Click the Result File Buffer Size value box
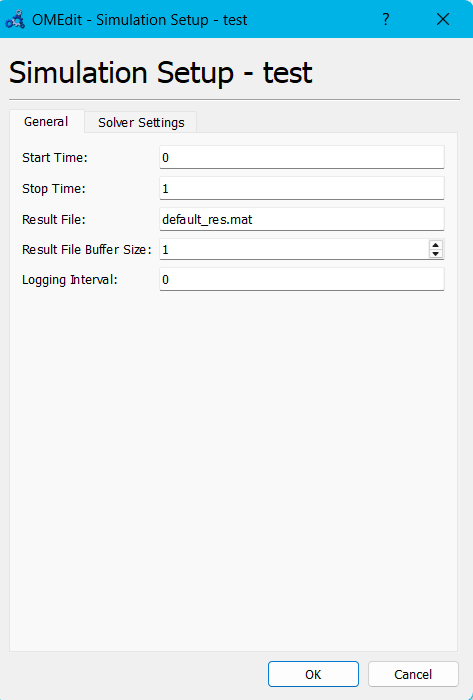Screen dimensions: 473x700 [x=295, y=249]
